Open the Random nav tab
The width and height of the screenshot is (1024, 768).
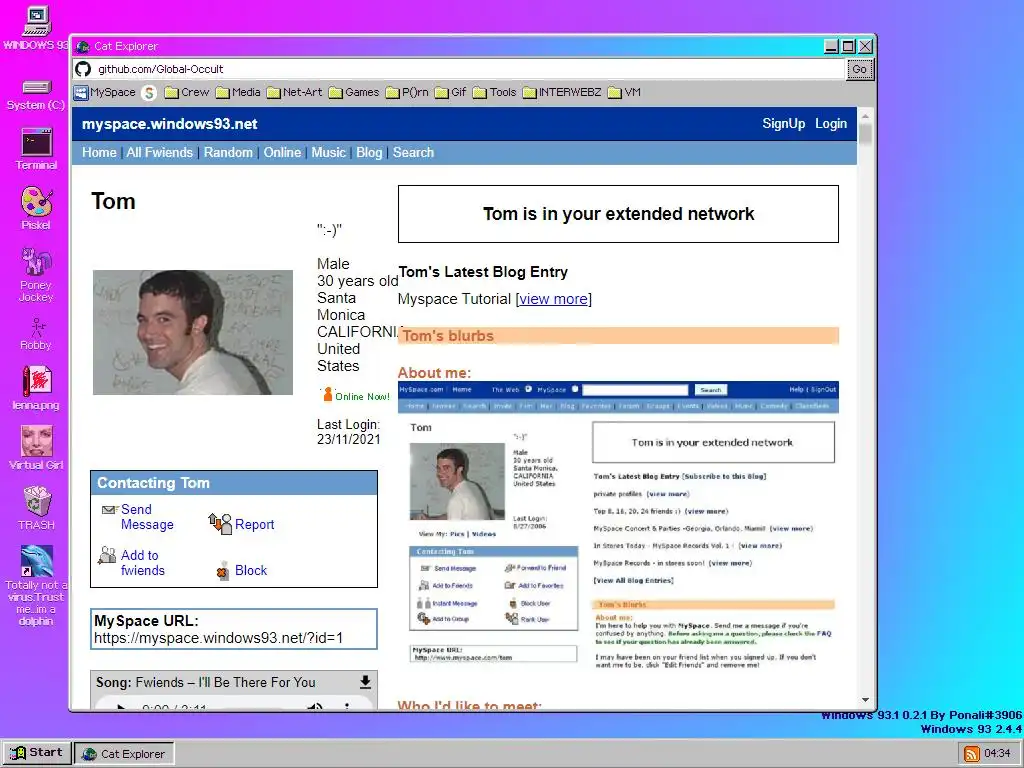tap(228, 152)
